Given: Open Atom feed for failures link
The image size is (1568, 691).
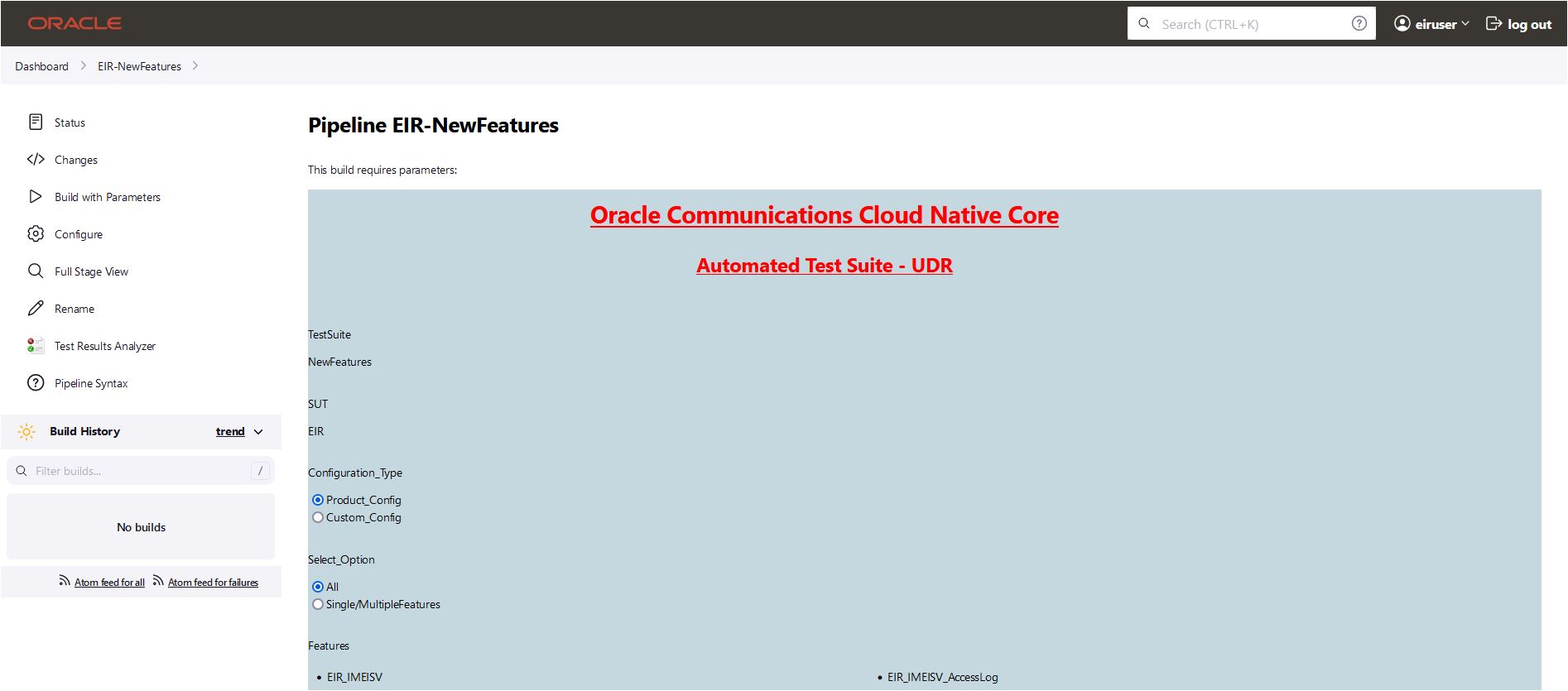Looking at the screenshot, I should (213, 583).
